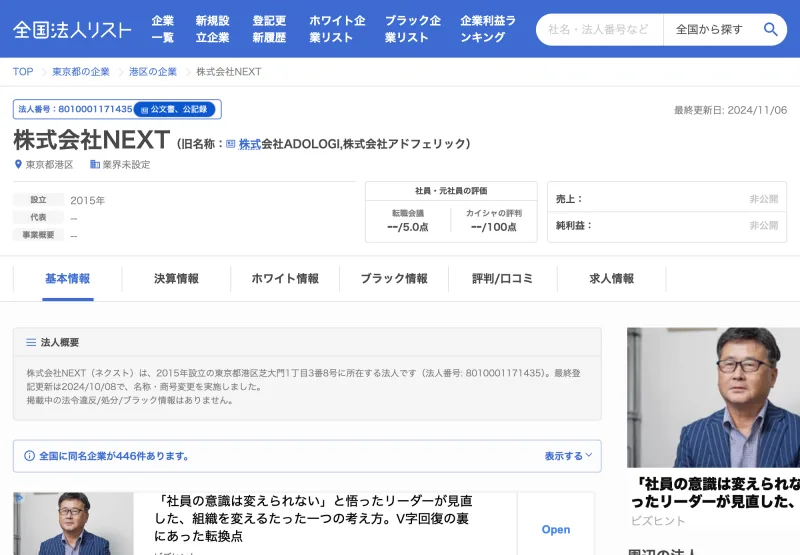
Task: Select the 求人情報 tab
Action: pyautogui.click(x=612, y=279)
